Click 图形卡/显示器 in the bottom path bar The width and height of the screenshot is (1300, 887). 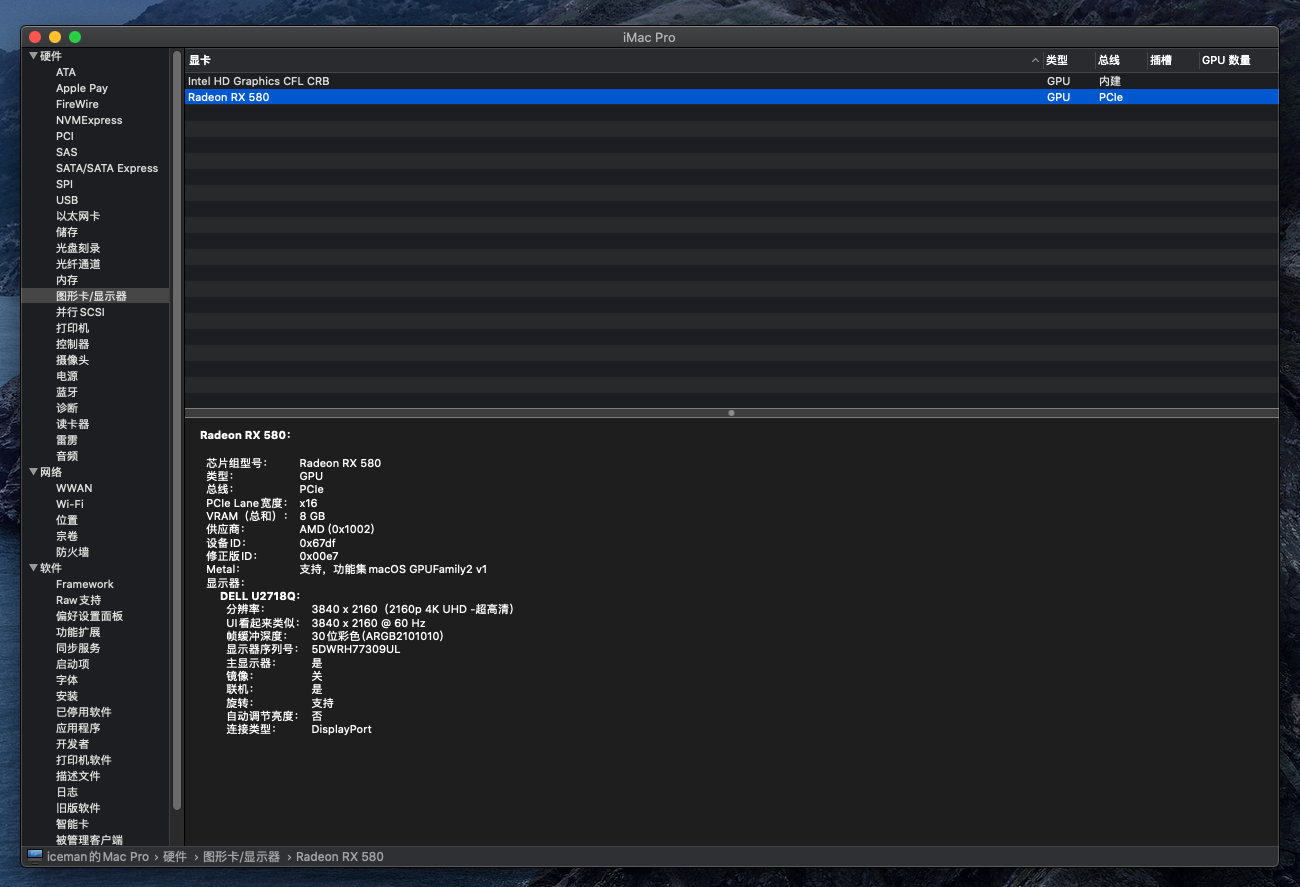[x=241, y=856]
